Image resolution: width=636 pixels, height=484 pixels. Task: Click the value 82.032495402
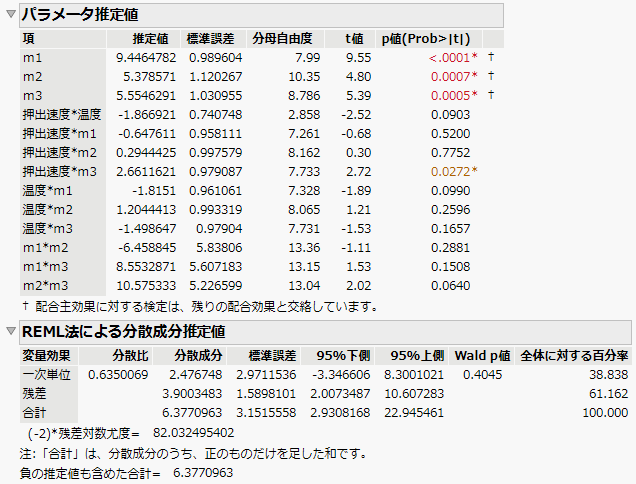[x=193, y=433]
